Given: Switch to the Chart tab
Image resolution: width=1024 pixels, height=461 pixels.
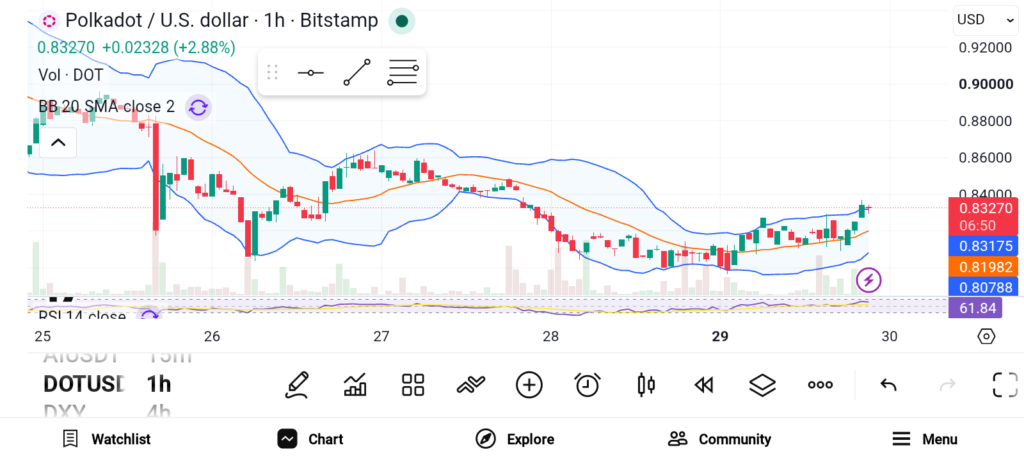Looking at the screenshot, I should coord(311,439).
